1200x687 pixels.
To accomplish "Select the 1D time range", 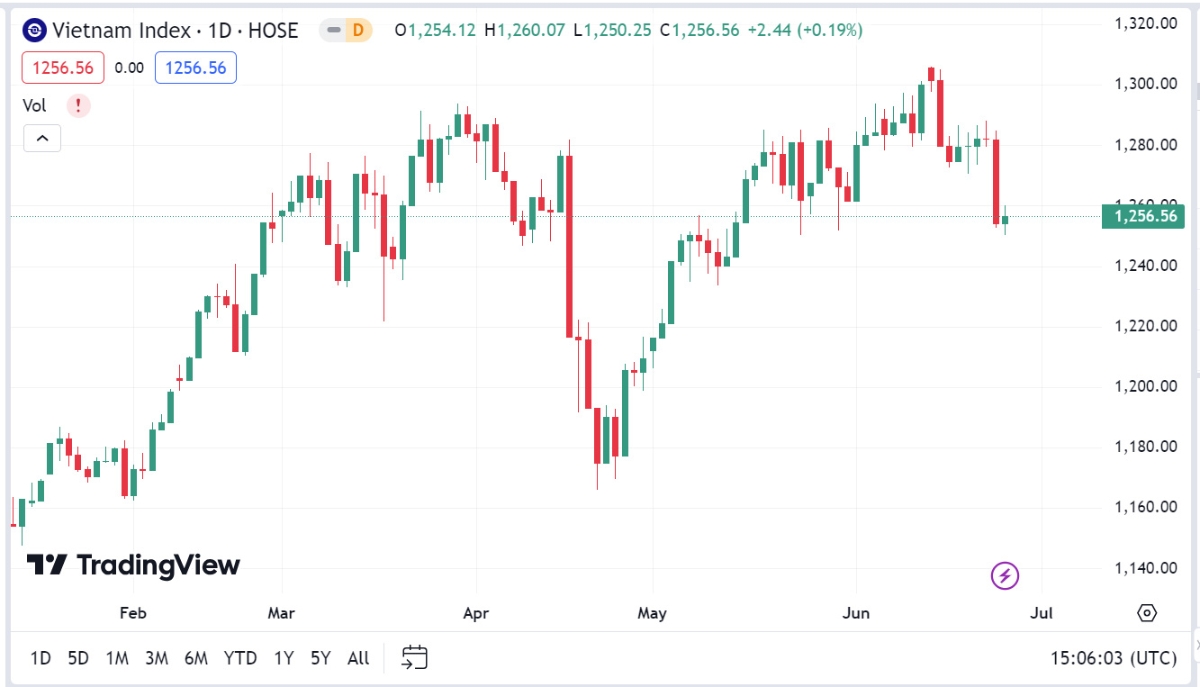I will click(x=40, y=658).
